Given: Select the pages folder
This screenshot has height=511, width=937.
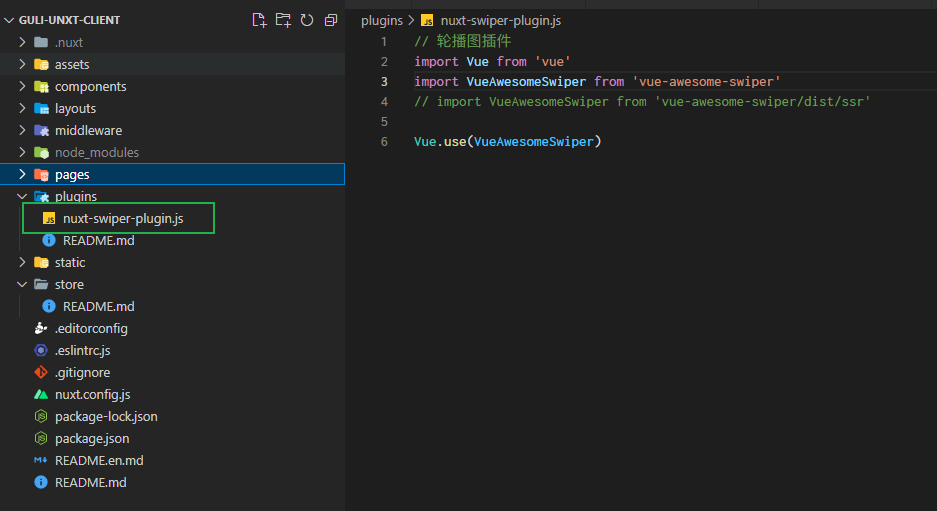Looking at the screenshot, I should [x=72, y=174].
